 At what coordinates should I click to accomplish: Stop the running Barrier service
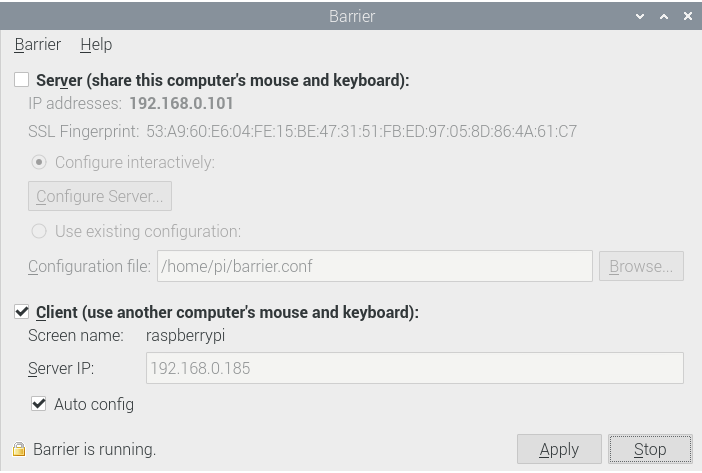pos(650,449)
